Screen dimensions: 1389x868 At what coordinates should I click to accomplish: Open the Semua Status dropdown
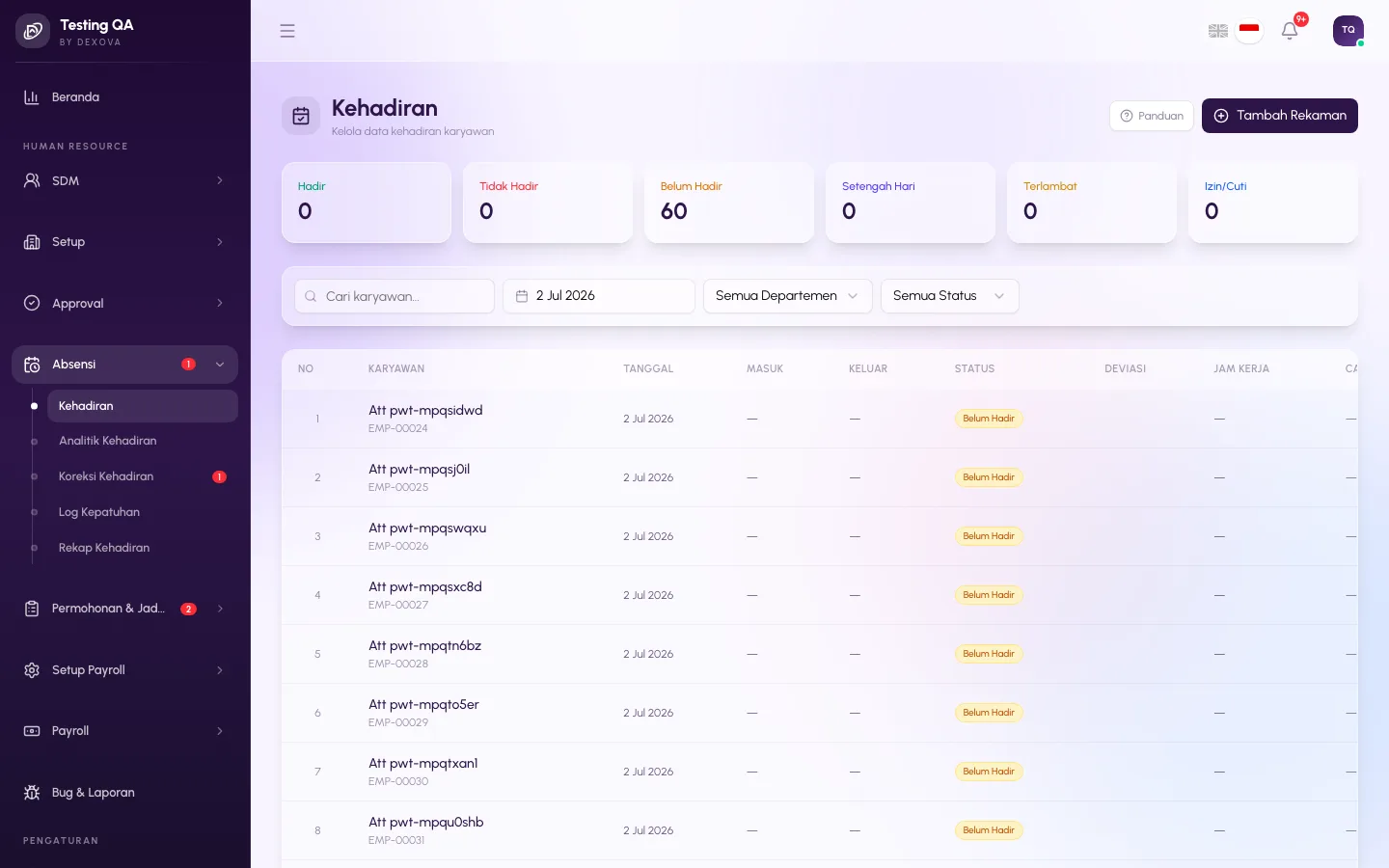[x=949, y=296]
